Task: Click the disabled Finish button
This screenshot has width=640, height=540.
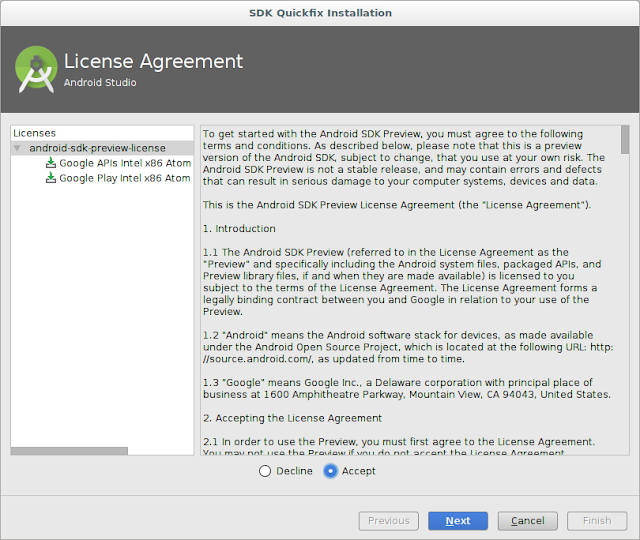Action: point(597,521)
